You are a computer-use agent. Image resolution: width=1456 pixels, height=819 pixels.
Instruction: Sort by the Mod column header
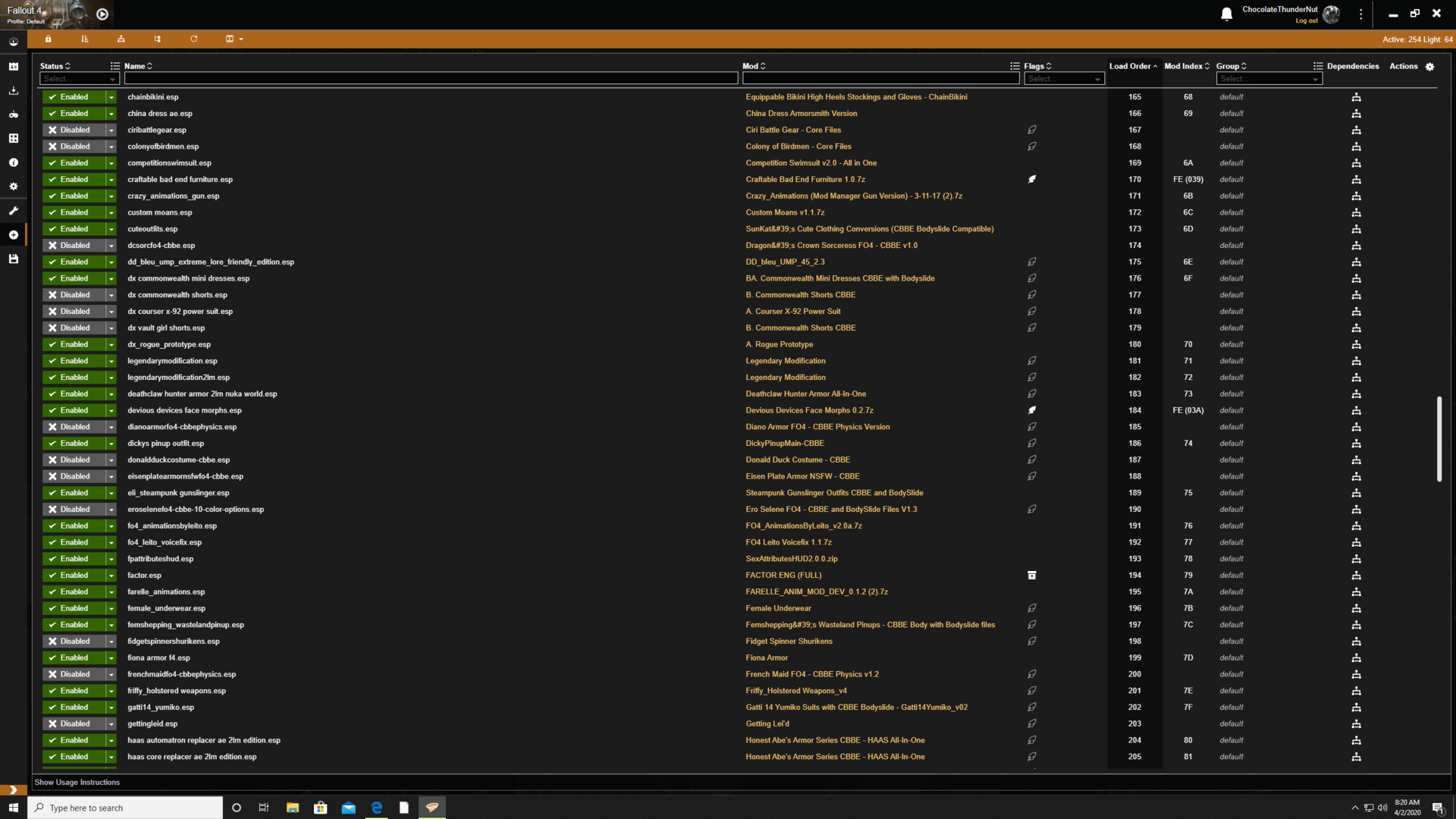[754, 67]
